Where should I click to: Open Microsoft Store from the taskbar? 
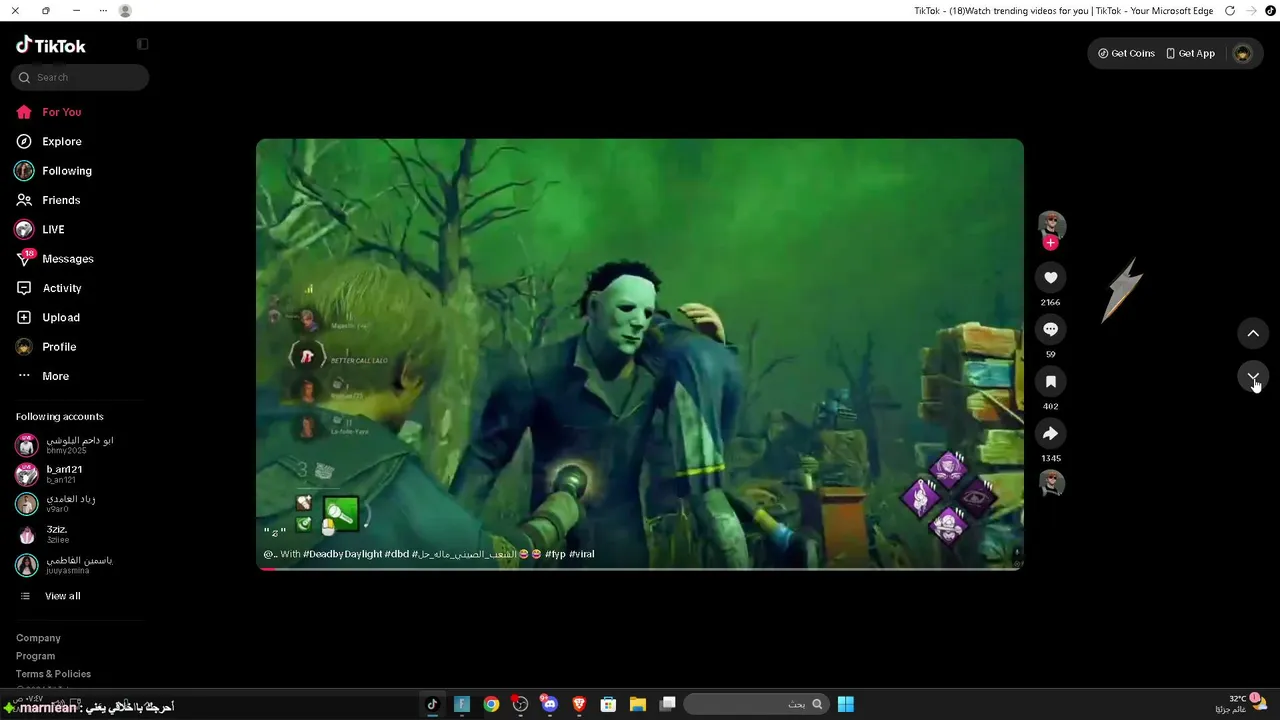(x=608, y=704)
